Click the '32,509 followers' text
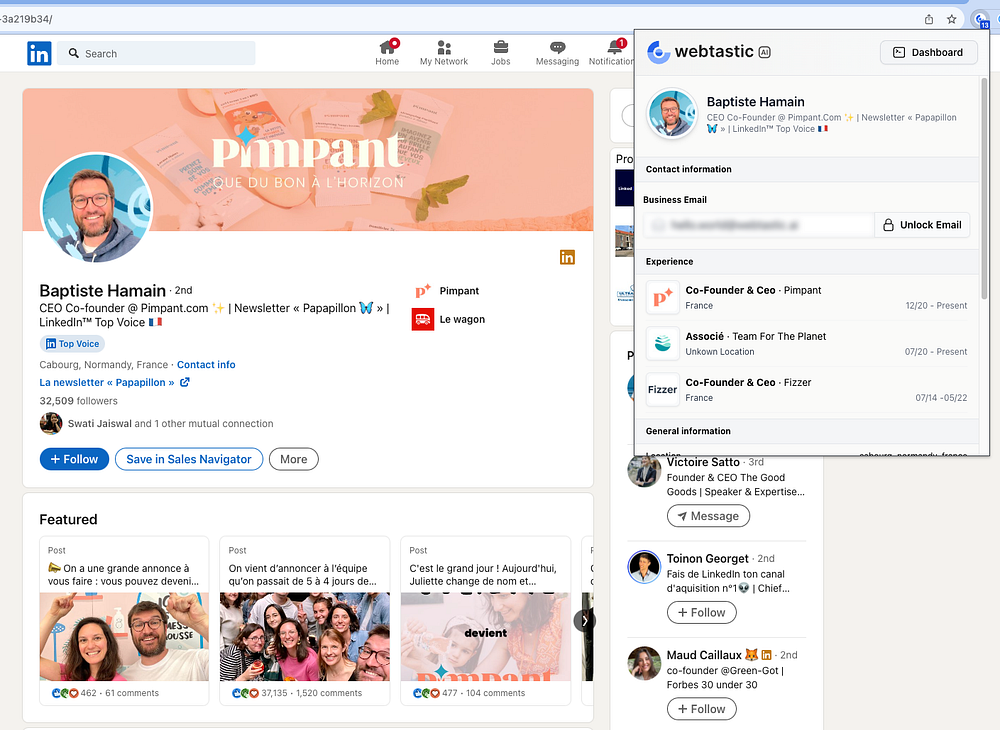1000x730 pixels. pos(78,401)
